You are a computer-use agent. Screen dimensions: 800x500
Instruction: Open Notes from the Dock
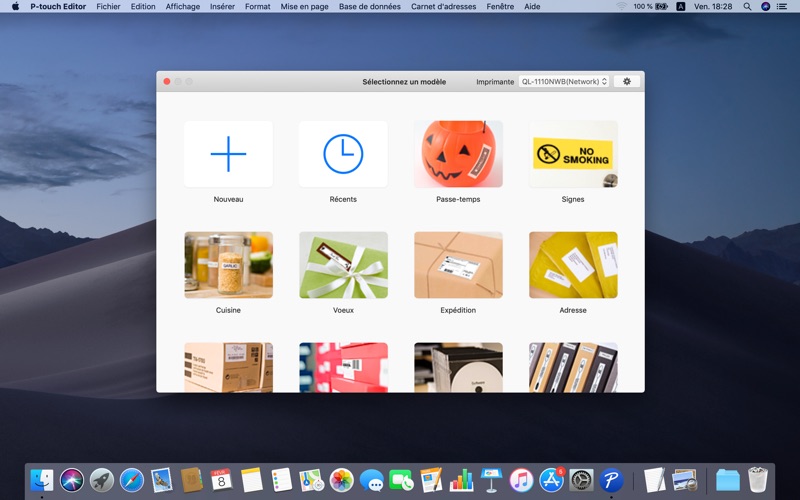(252, 480)
